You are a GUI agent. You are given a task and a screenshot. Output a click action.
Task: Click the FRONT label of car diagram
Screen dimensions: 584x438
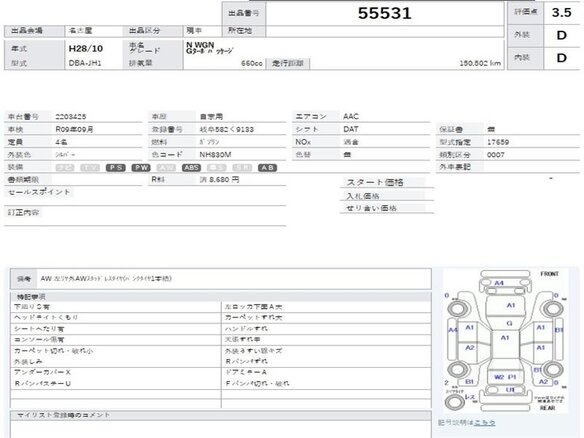(550, 274)
